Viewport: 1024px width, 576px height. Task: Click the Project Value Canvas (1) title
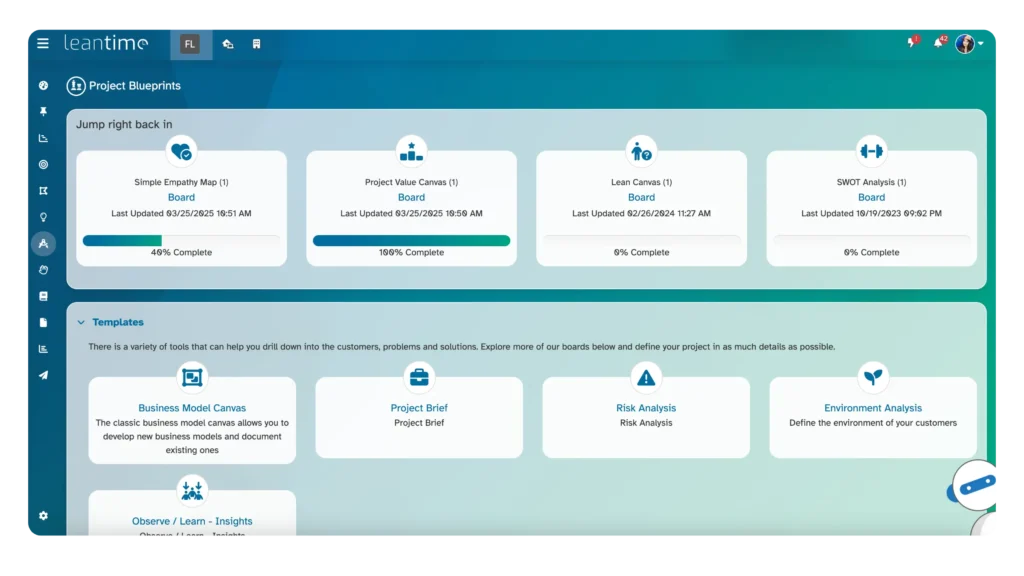tap(411, 182)
